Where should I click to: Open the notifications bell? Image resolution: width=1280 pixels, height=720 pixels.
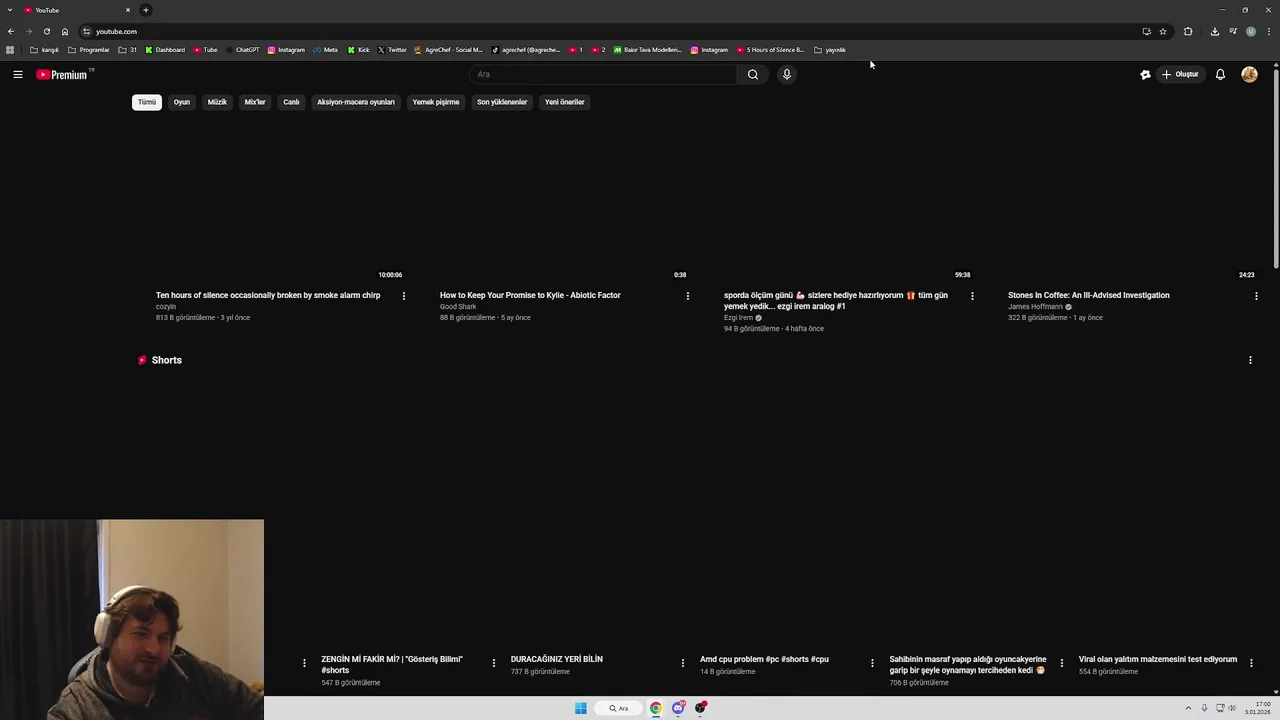pos(1220,74)
